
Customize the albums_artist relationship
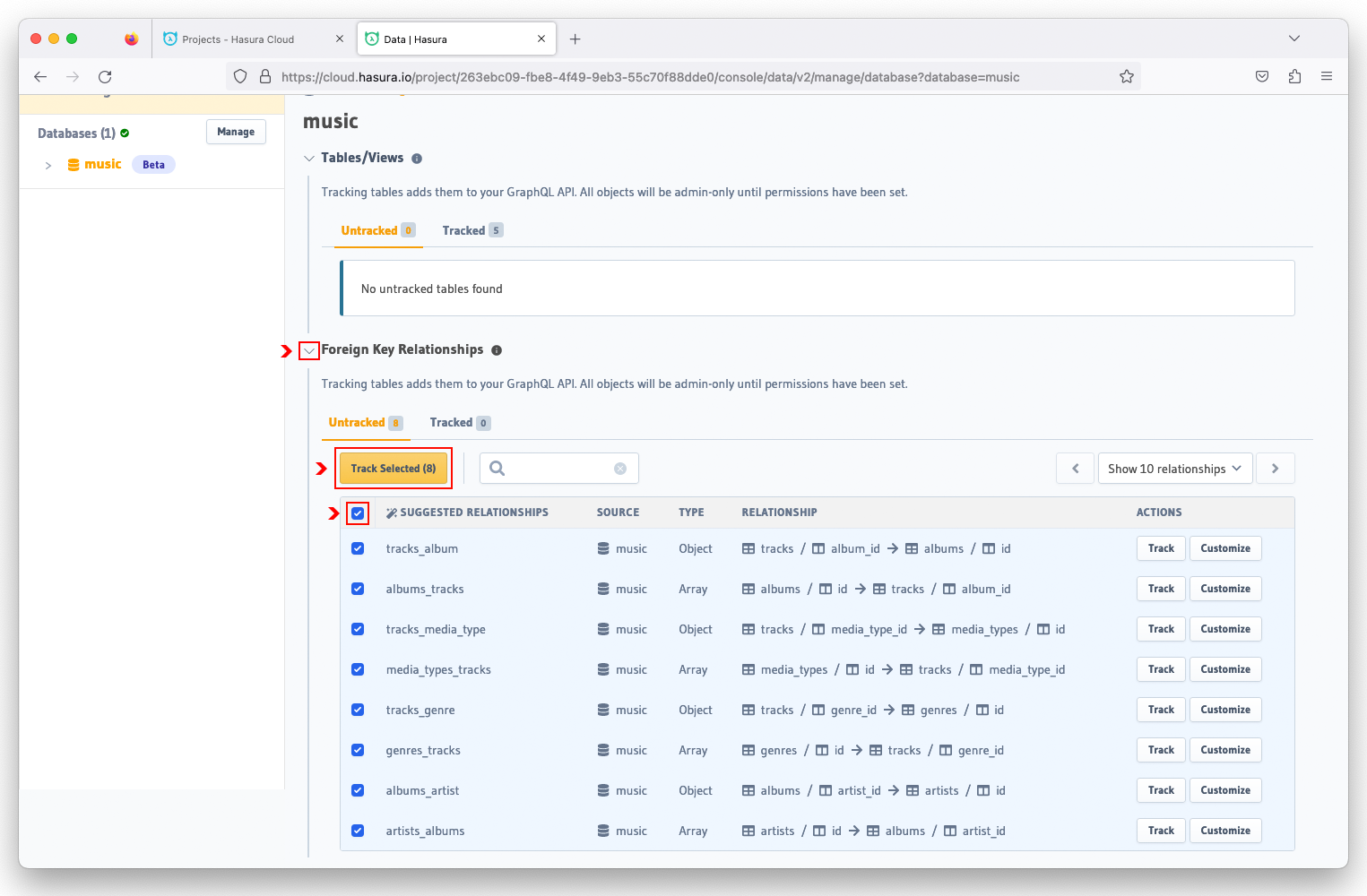(1224, 790)
